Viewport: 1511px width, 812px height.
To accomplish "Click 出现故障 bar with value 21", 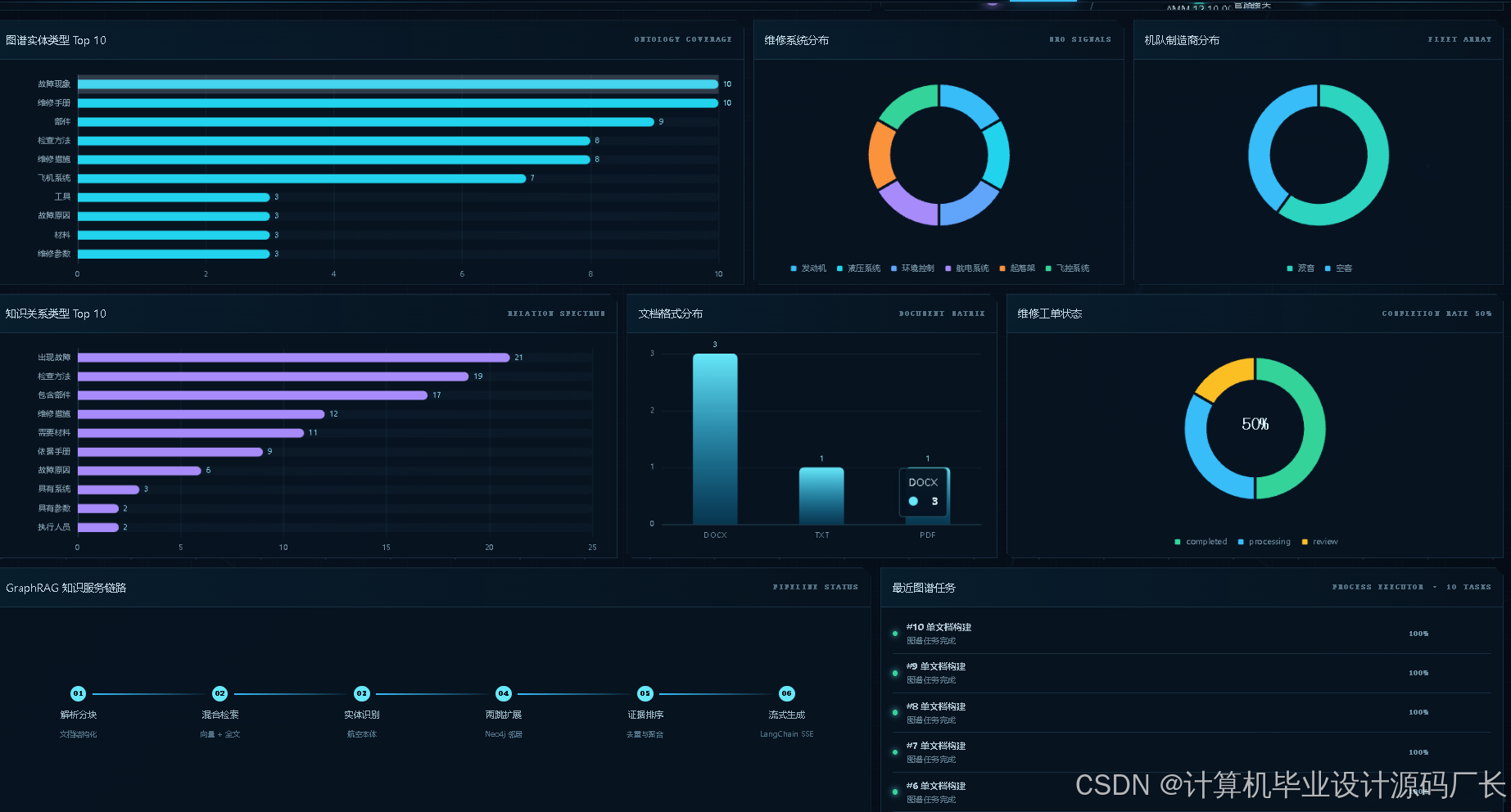I will pos(294,358).
